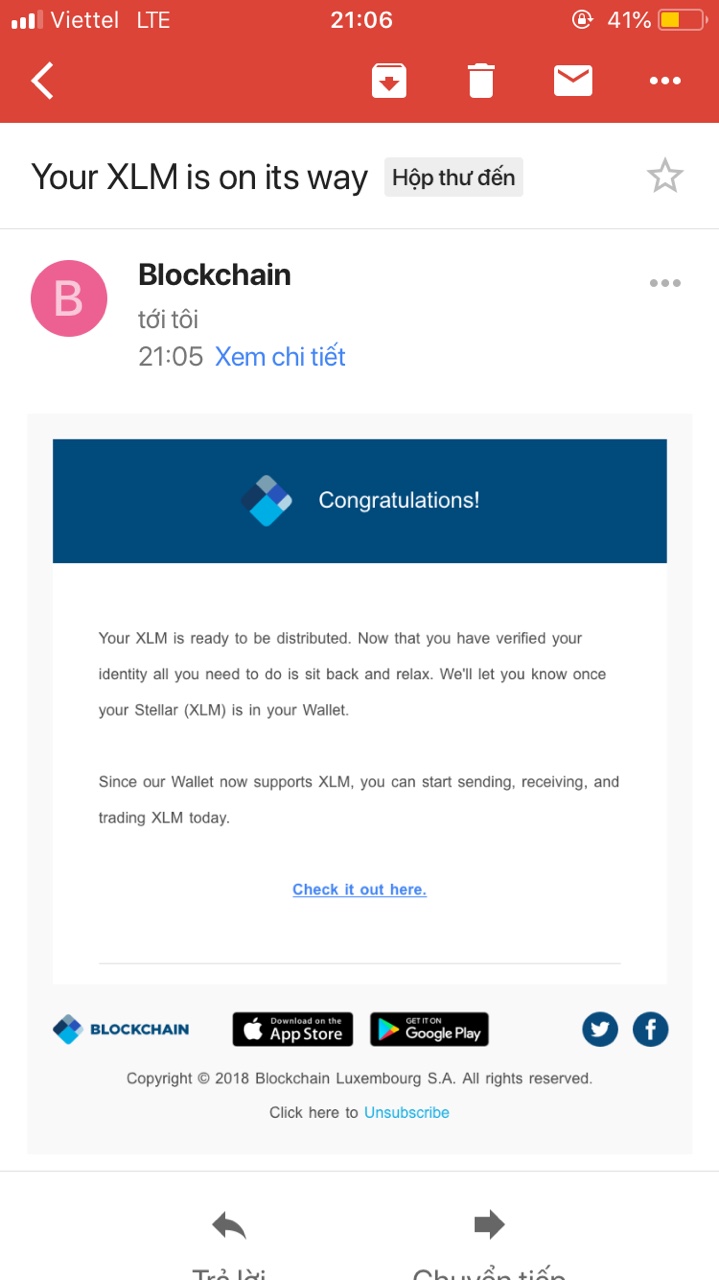This screenshot has height=1280, width=719.
Task: Tap the 'Hộp thư đến' inbox label
Action: 453,178
